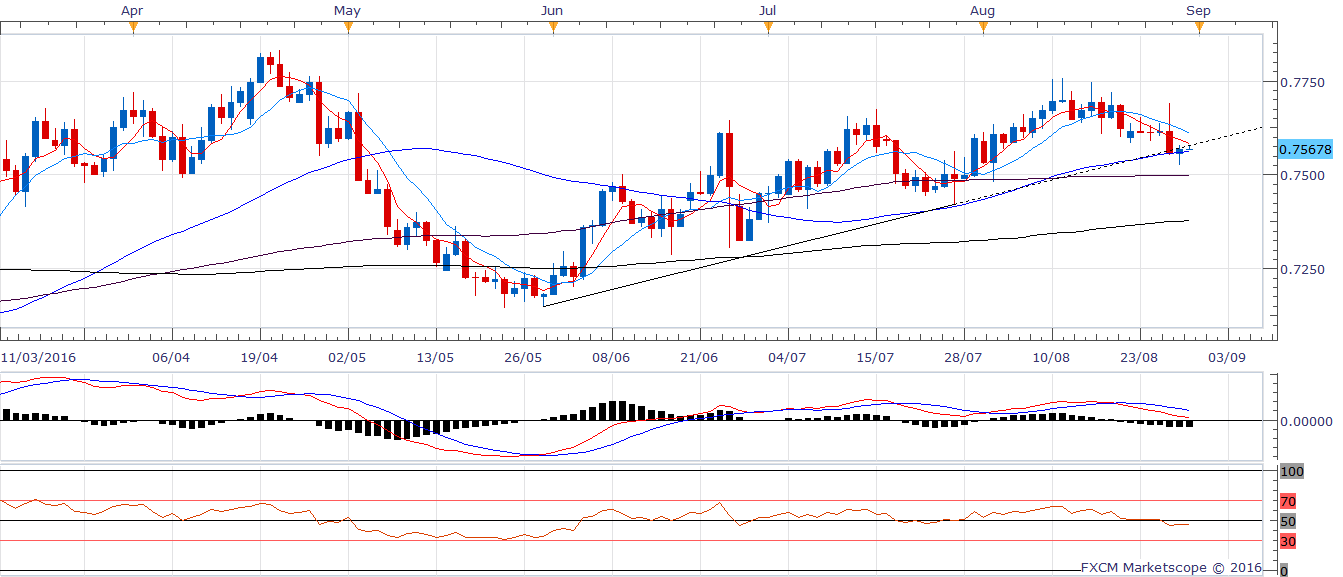The width and height of the screenshot is (1343, 577).
Task: Click the RSI 0 level label
Action: pyautogui.click(x=1284, y=570)
